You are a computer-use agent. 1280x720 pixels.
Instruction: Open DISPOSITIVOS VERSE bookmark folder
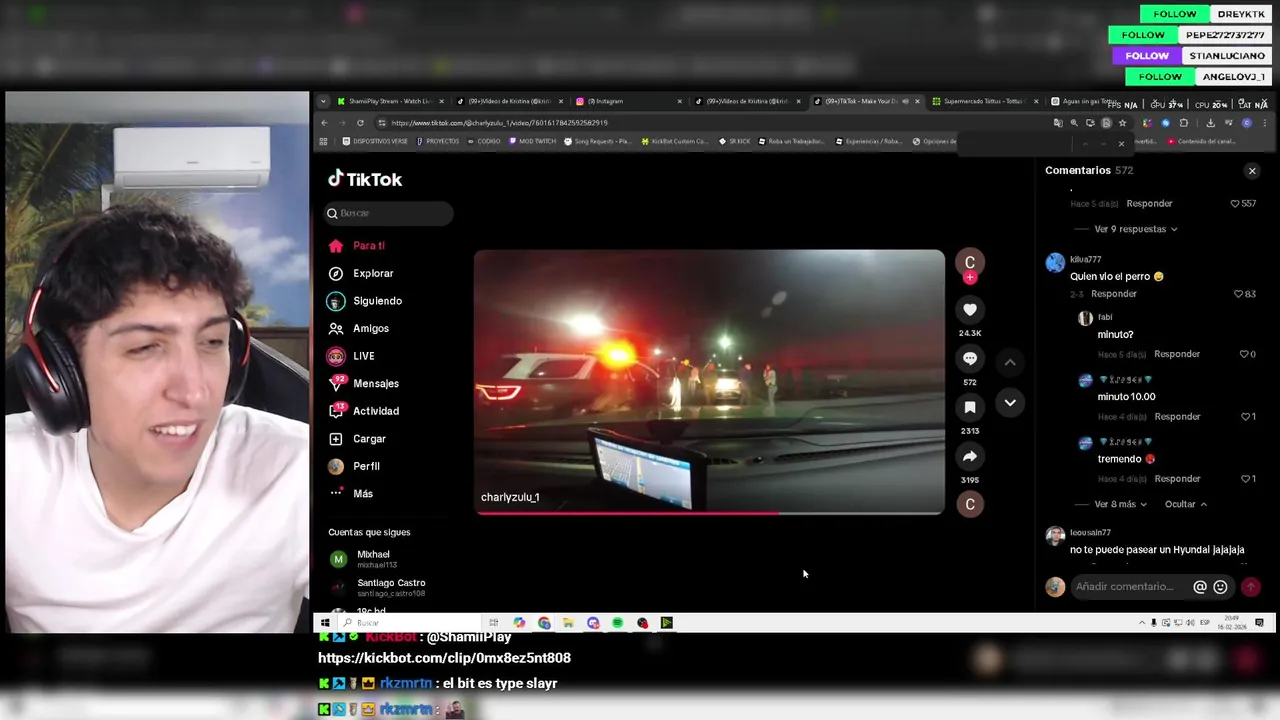click(x=375, y=141)
